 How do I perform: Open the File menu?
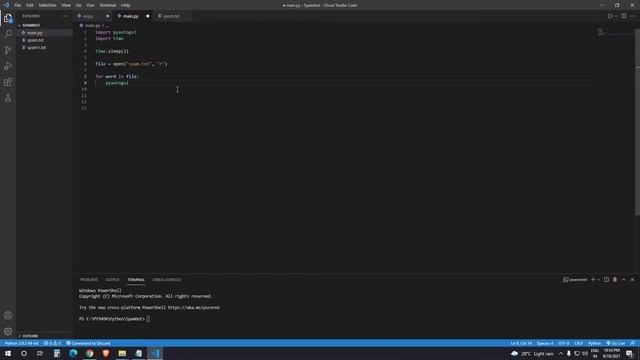[x=17, y=5]
